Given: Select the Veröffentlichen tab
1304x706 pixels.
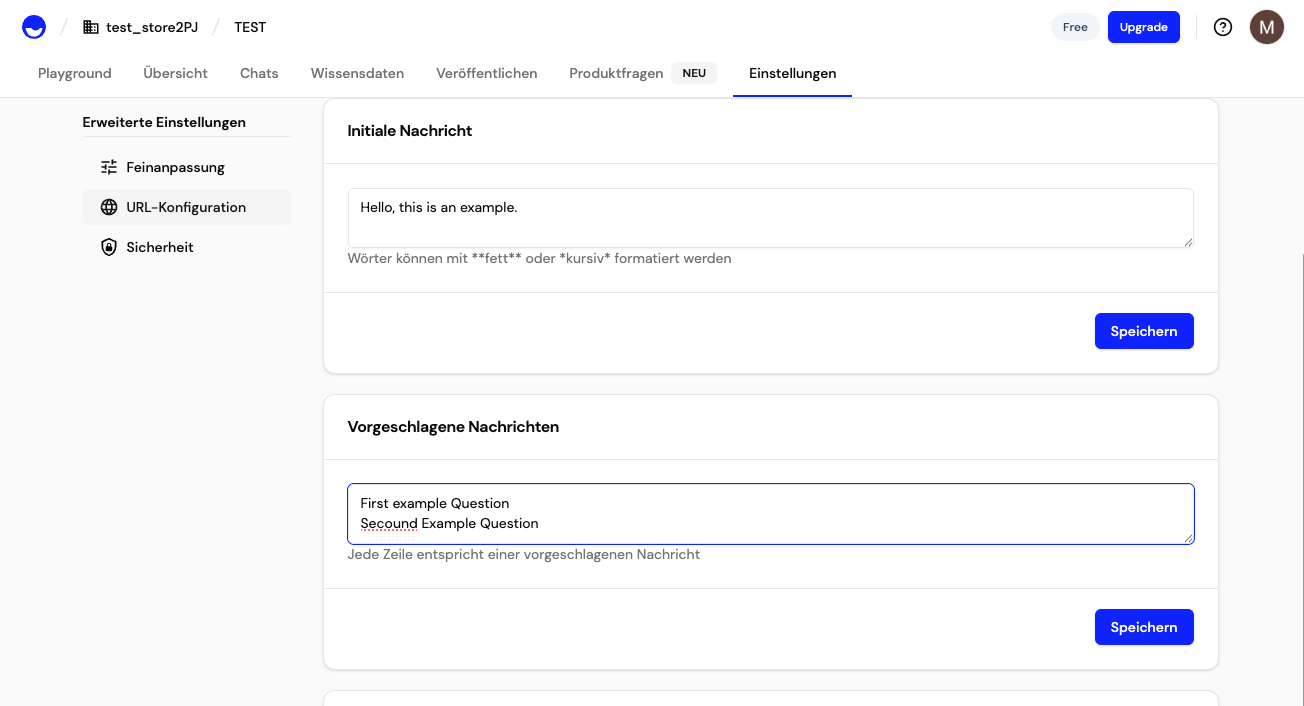Looking at the screenshot, I should (x=486, y=72).
